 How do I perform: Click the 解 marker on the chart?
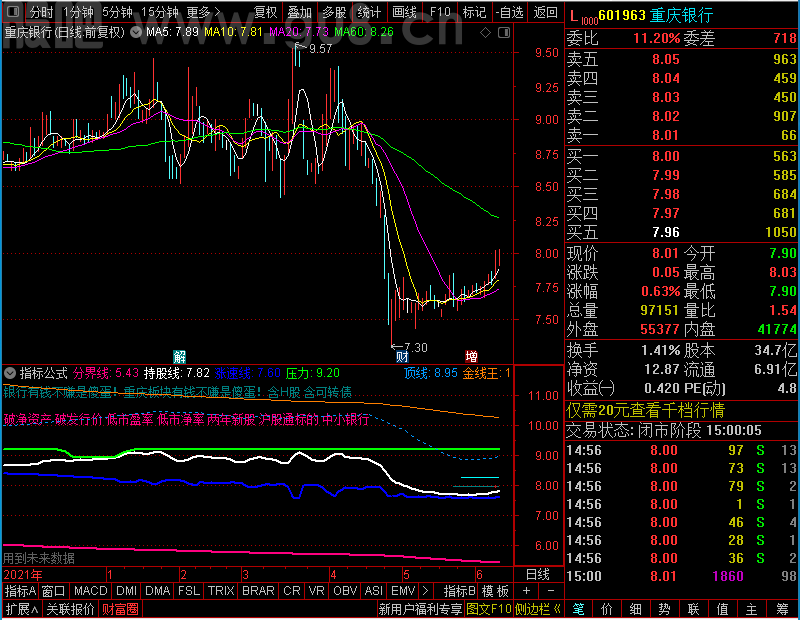pos(179,356)
